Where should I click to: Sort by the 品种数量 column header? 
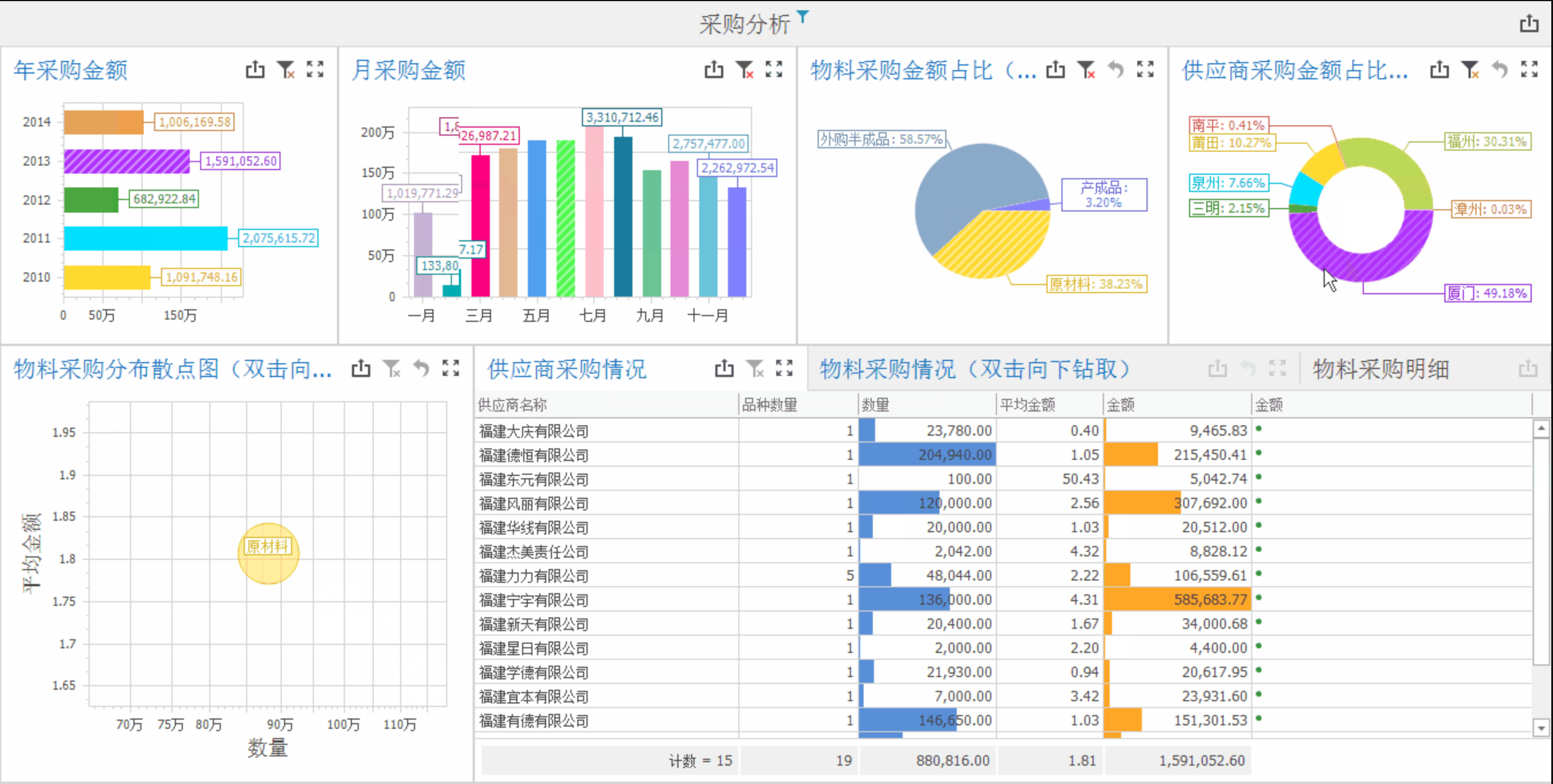pos(798,405)
